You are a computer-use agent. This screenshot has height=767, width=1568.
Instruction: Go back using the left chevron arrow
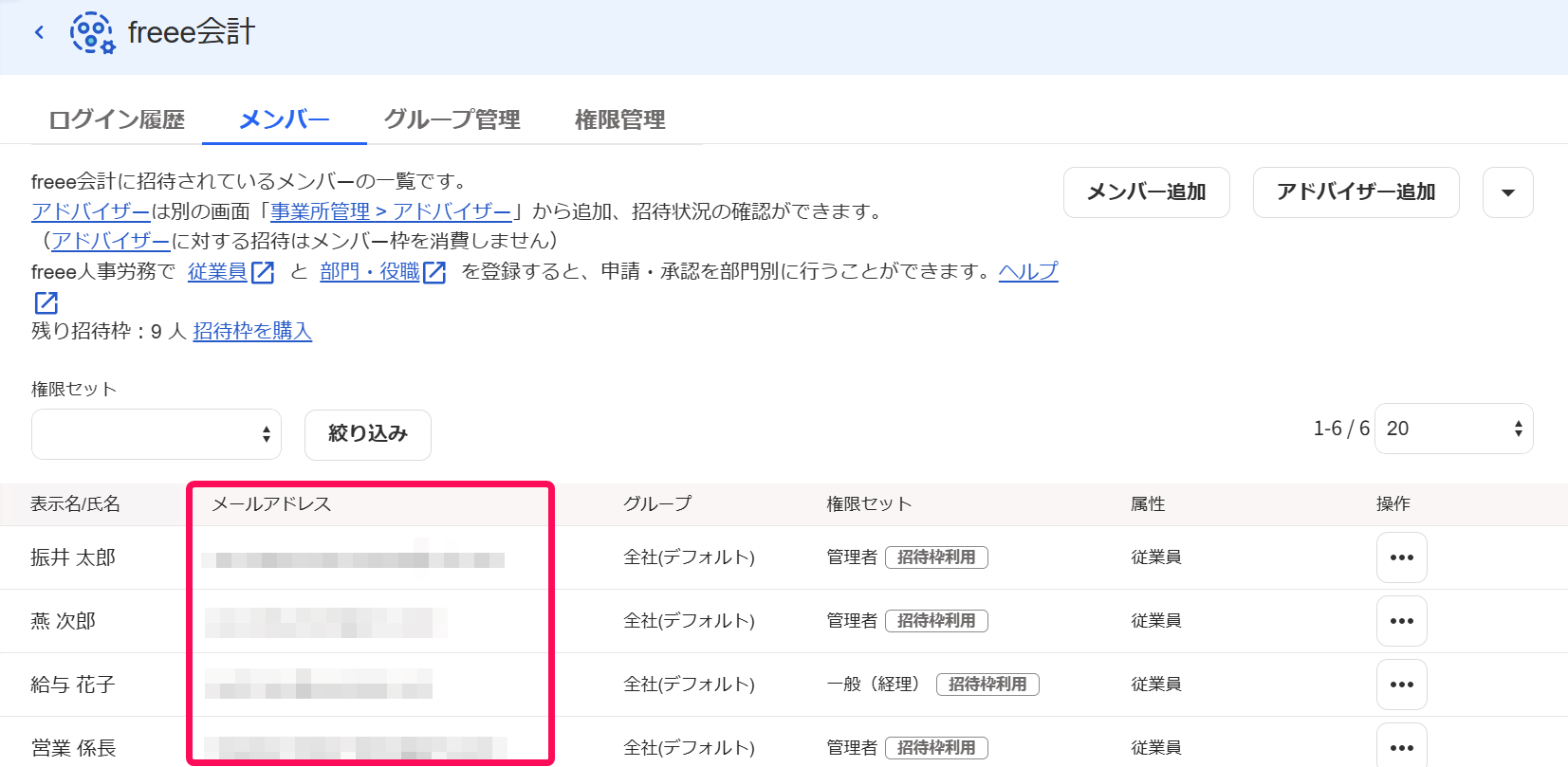(39, 32)
